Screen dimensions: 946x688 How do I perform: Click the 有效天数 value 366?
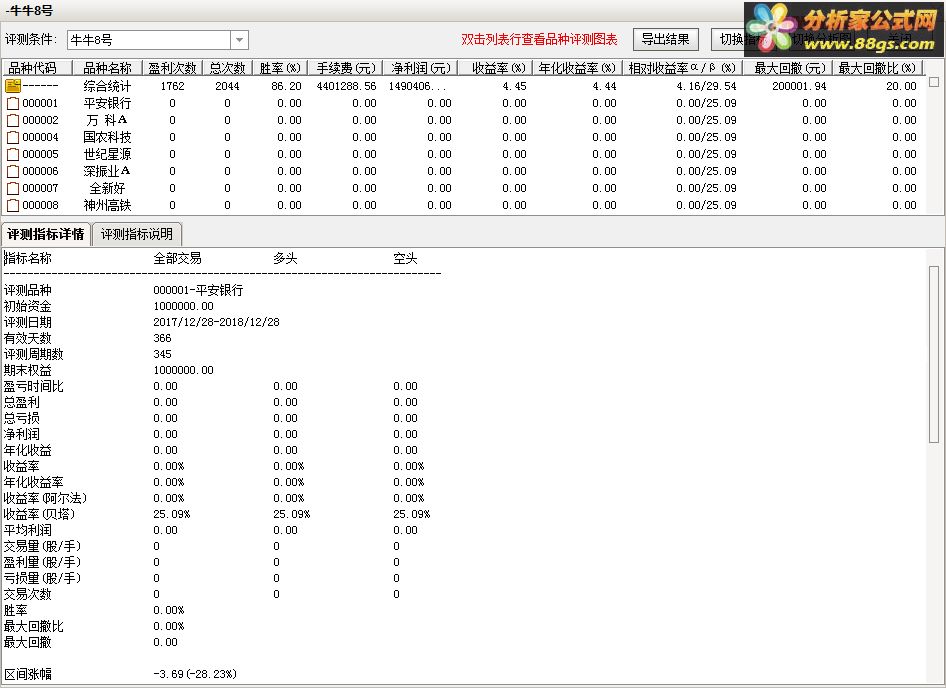[162, 338]
